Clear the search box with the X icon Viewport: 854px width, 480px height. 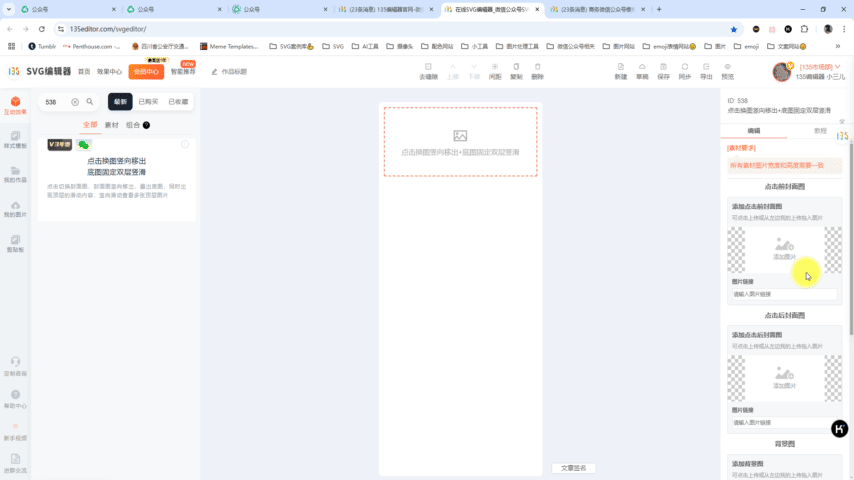[x=75, y=102]
